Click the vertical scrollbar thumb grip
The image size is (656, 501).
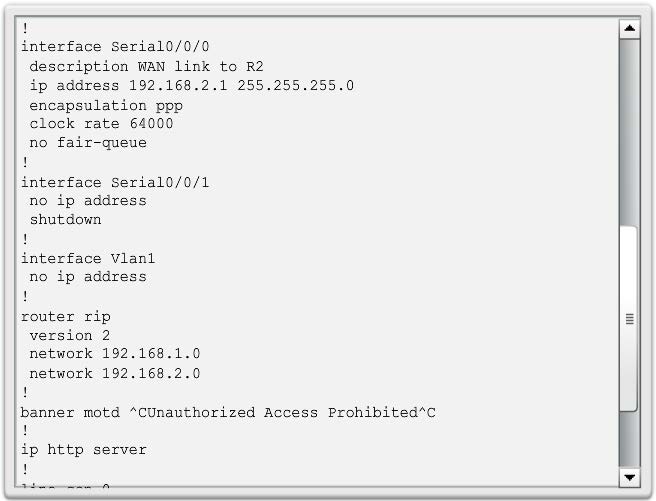(629, 319)
